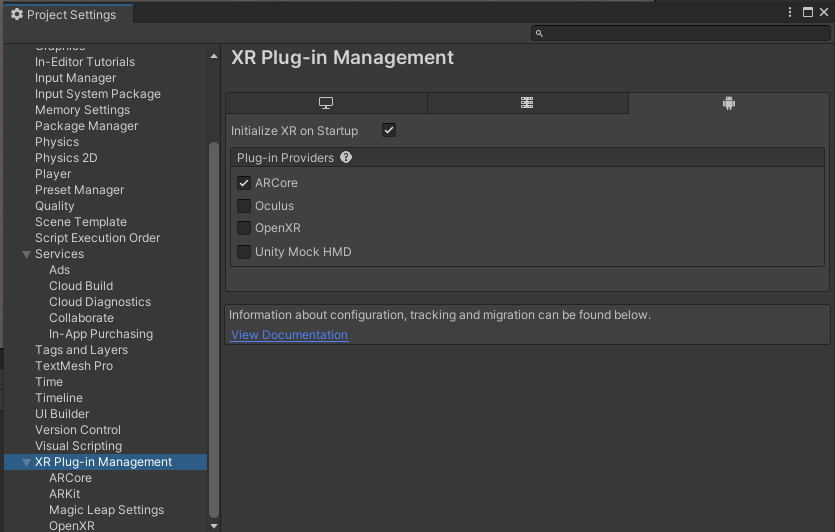The height and width of the screenshot is (532, 835).
Task: Enable the Unity Mock HMD provider
Action: pos(244,251)
